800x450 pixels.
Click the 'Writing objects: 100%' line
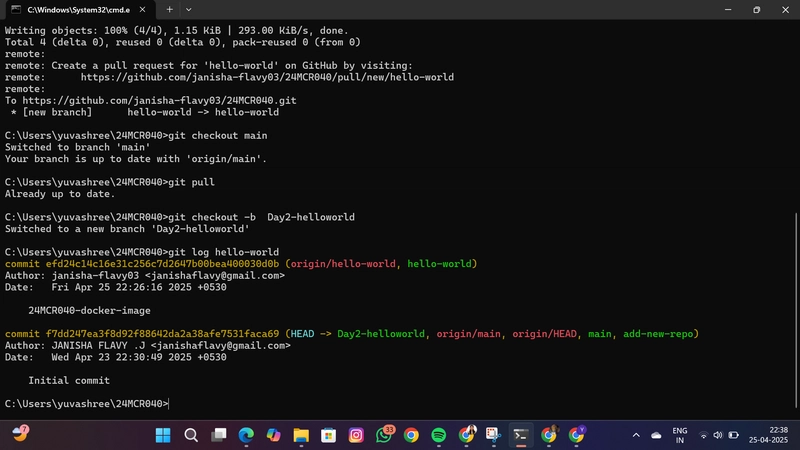(177, 31)
